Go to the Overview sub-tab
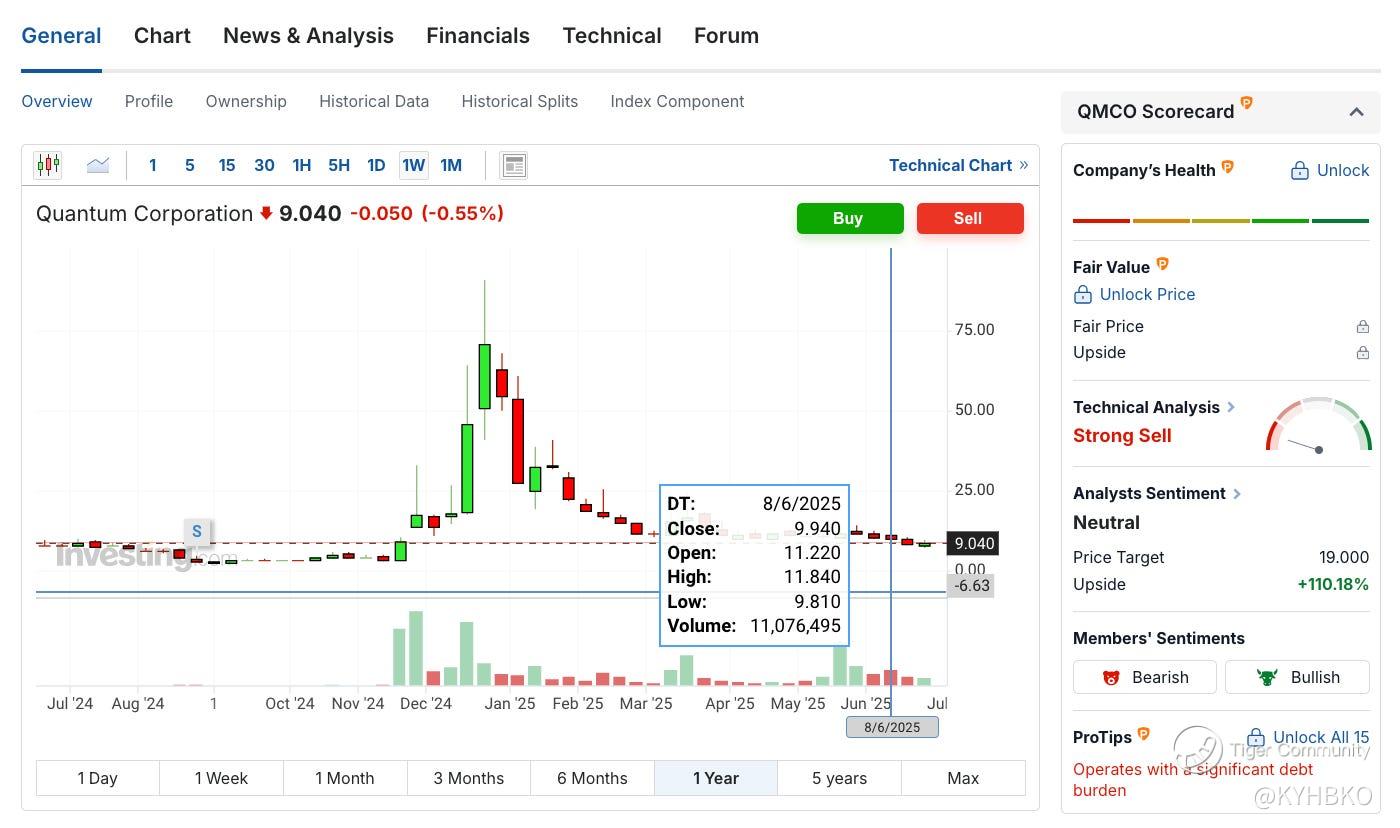The height and width of the screenshot is (828, 1400). [x=57, y=101]
